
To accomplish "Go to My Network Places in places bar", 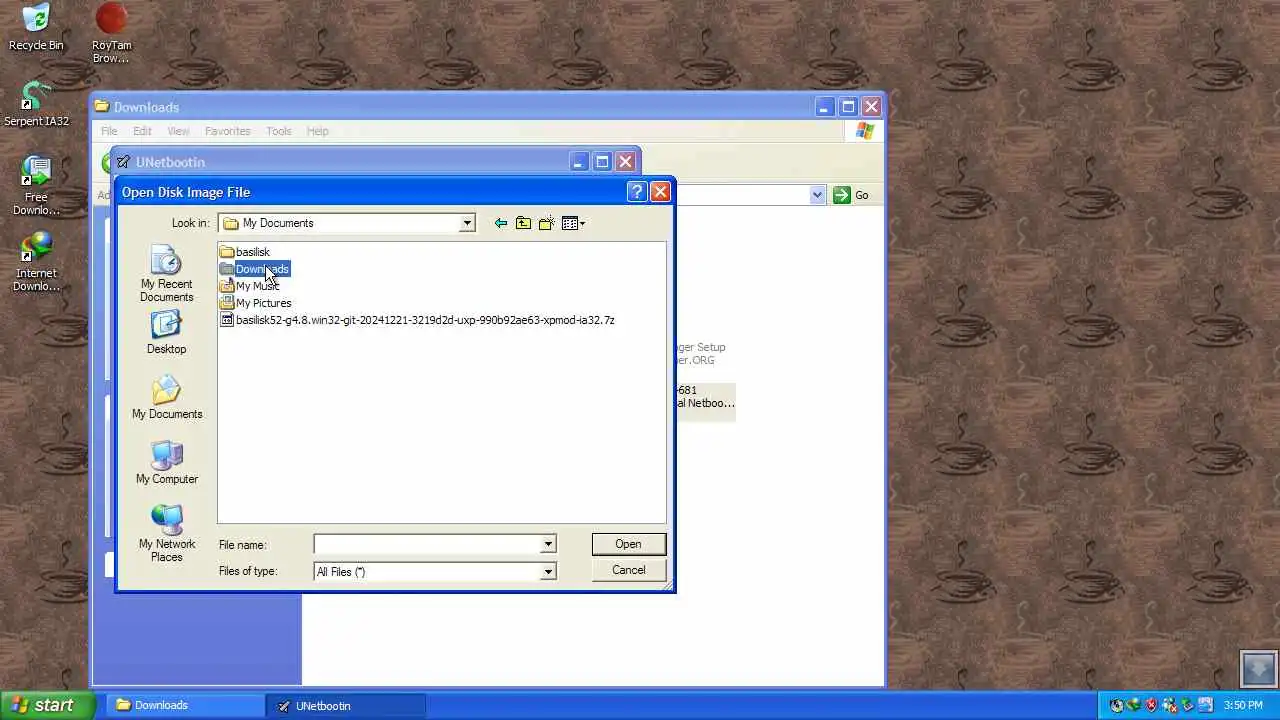I will (166, 534).
